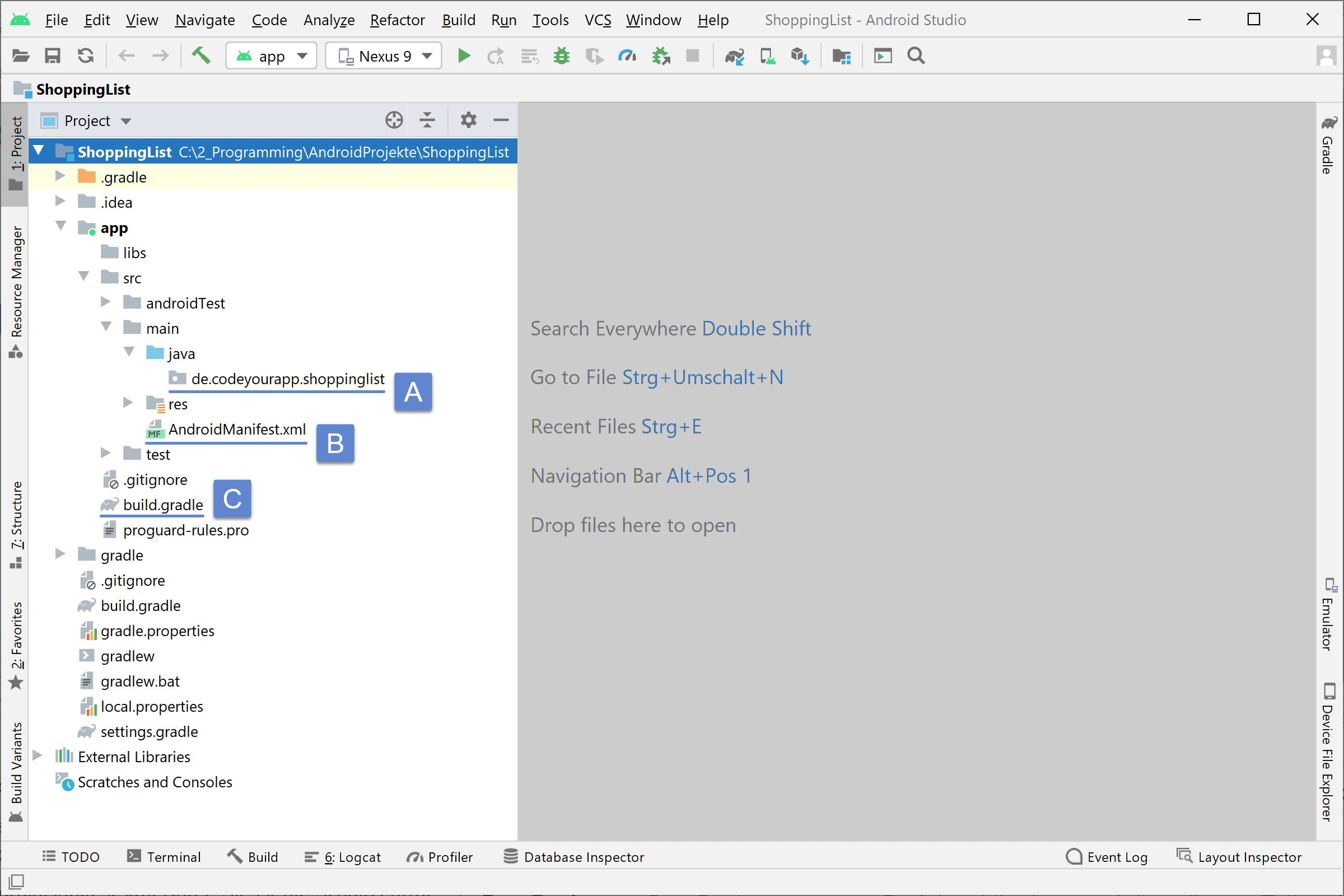Screen dimensions: 1344x896
Task: Open the Build menu
Action: (458, 20)
